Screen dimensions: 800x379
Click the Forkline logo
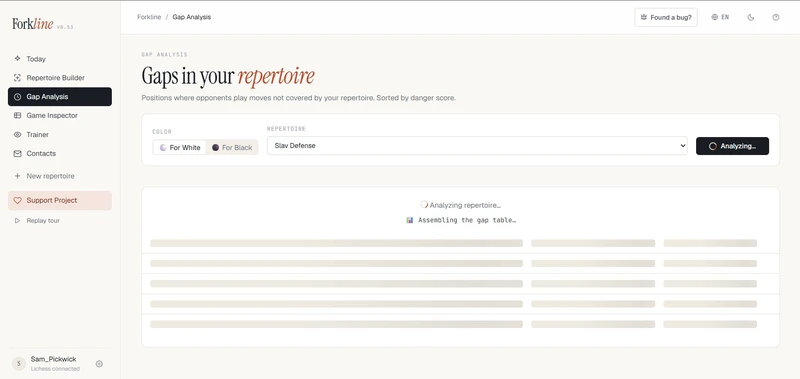click(33, 24)
